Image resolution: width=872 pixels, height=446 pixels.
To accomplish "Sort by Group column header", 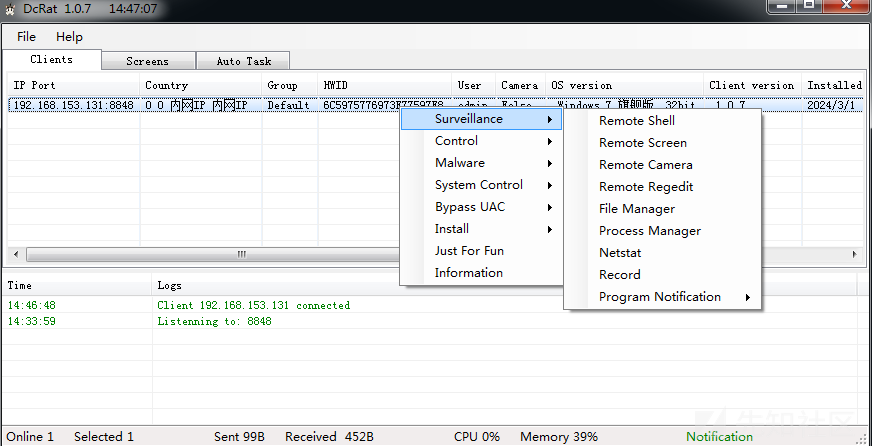I will (290, 85).
